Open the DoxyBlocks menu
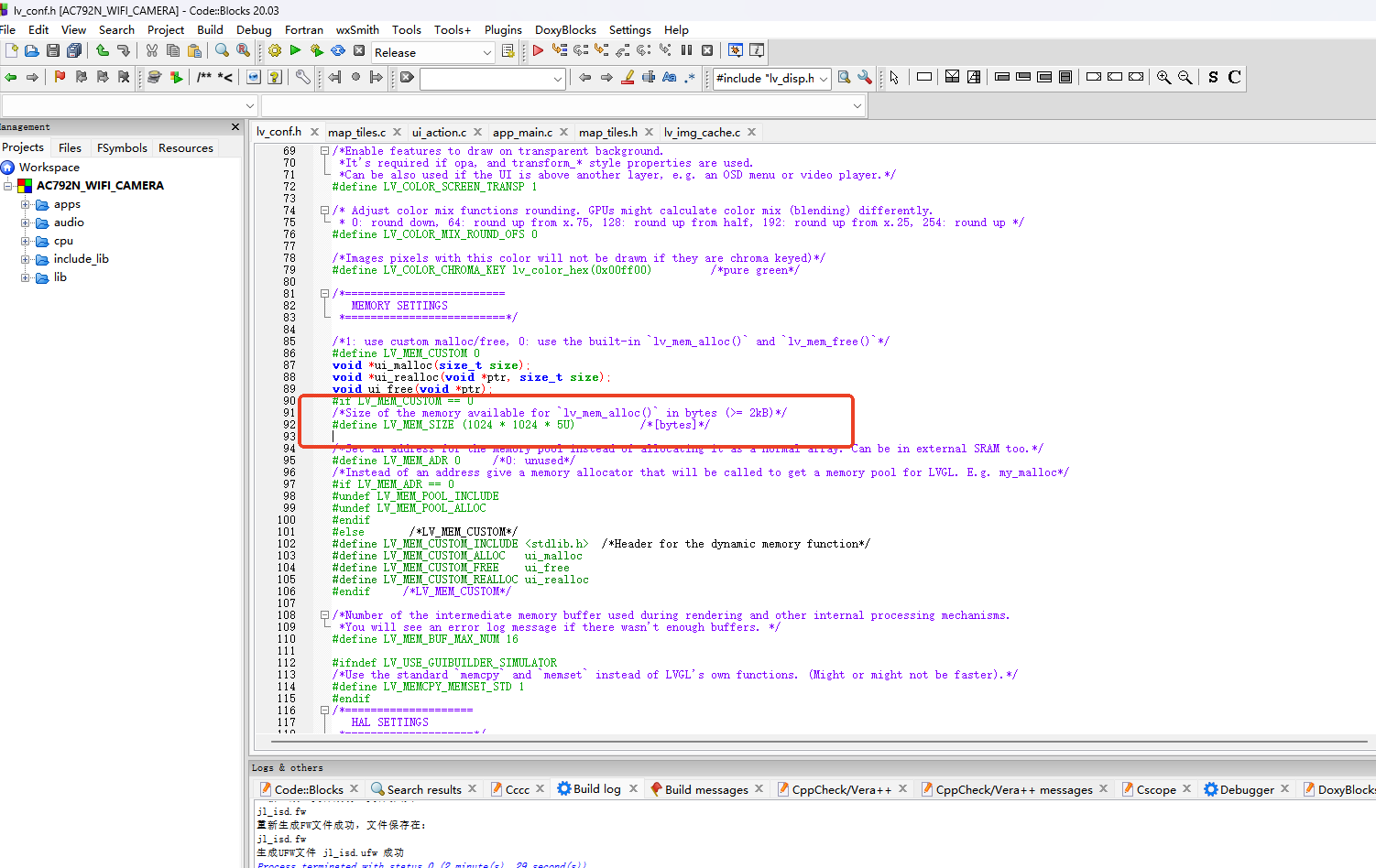This screenshot has height=868, width=1376. click(565, 30)
